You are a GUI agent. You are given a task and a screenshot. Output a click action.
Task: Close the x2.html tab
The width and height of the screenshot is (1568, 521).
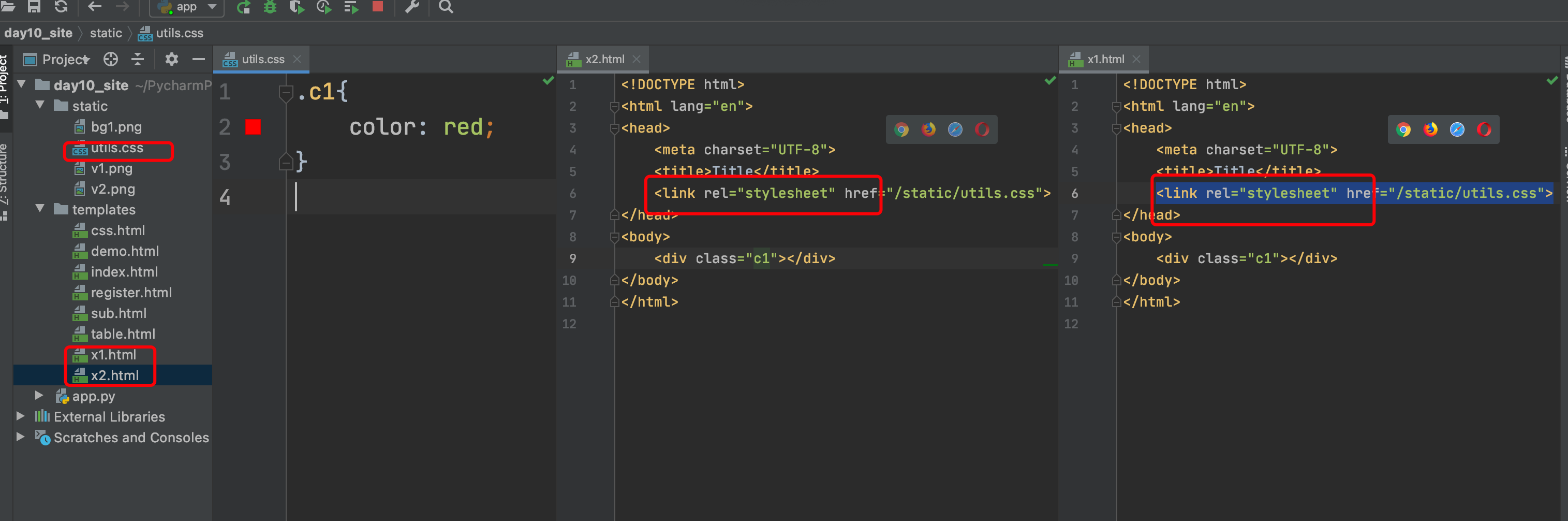click(x=637, y=59)
